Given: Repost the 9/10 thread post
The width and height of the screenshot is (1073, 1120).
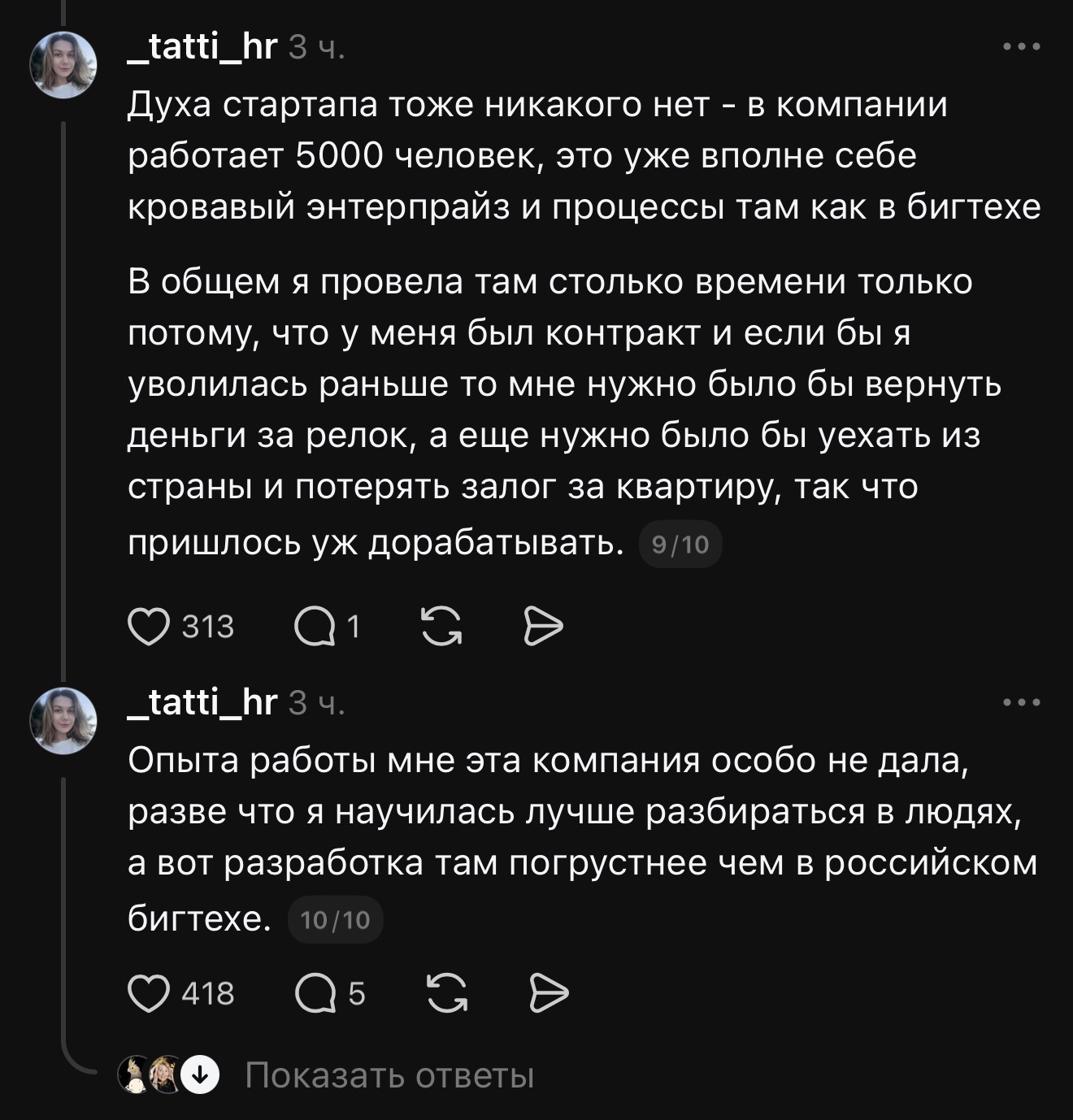Looking at the screenshot, I should [441, 627].
